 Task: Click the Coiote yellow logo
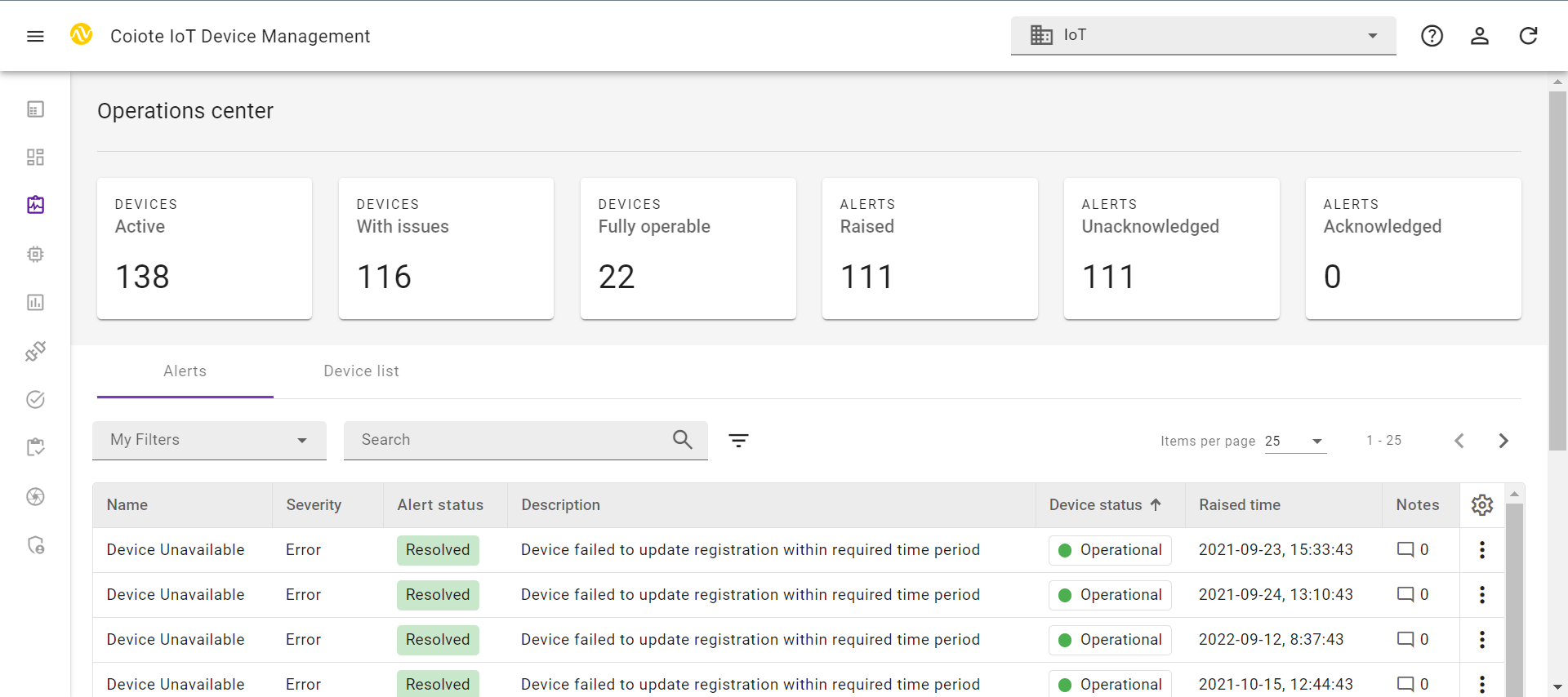(x=81, y=34)
